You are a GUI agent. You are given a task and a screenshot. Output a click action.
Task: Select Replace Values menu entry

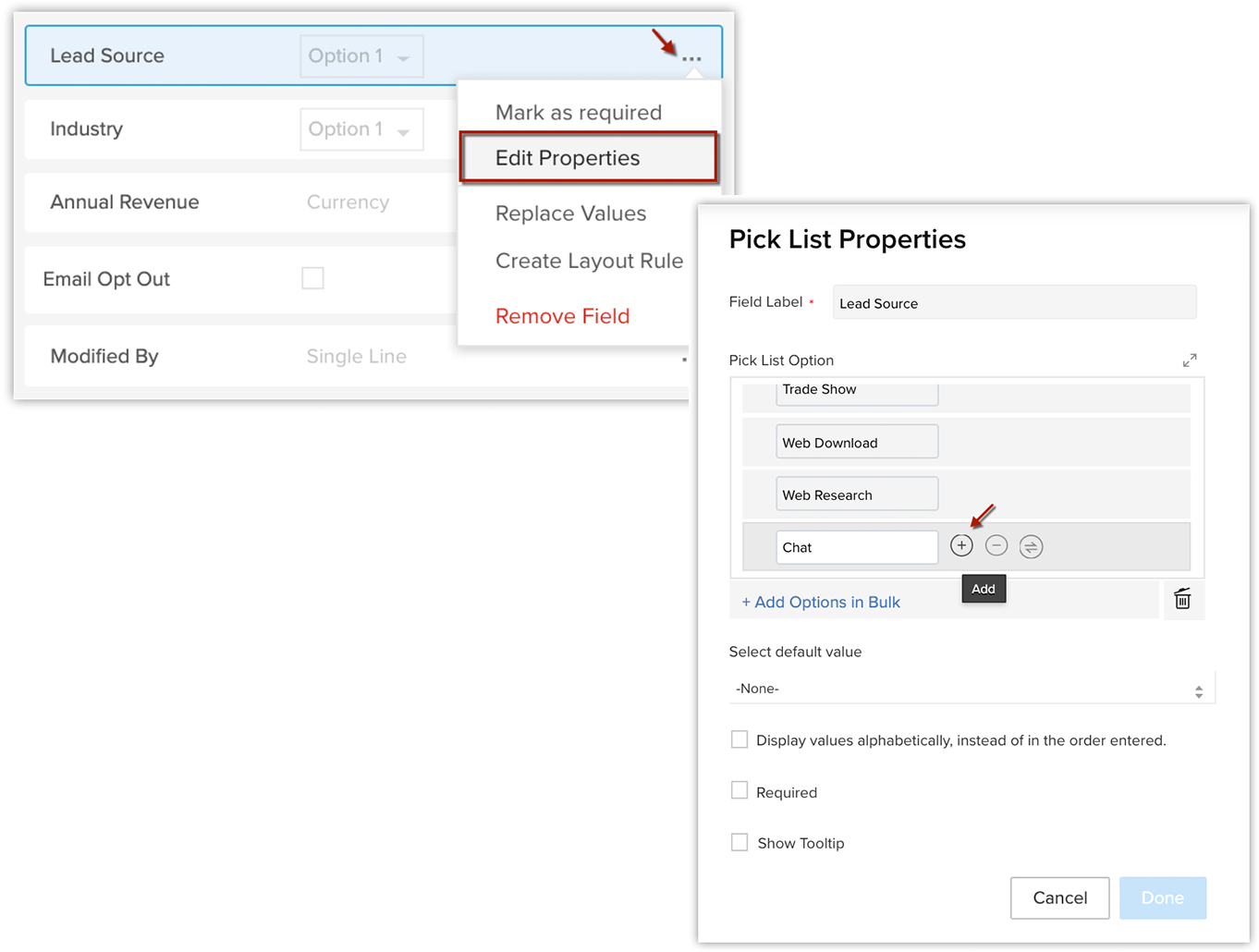click(x=570, y=214)
